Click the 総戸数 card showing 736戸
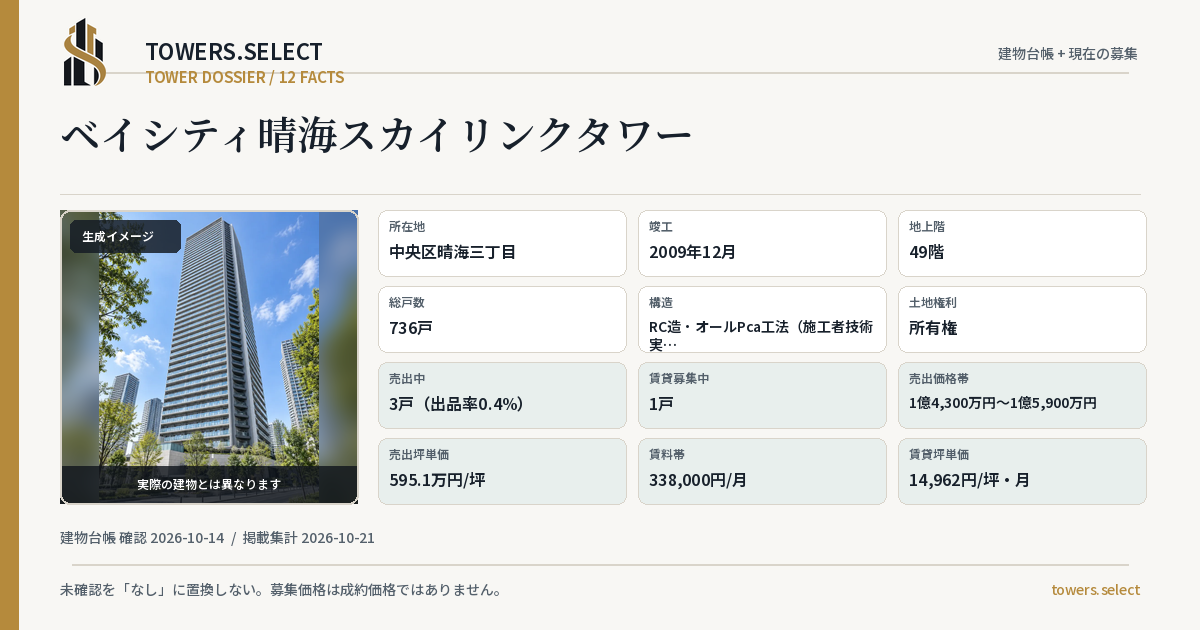This screenshot has width=1200, height=630. coord(502,319)
